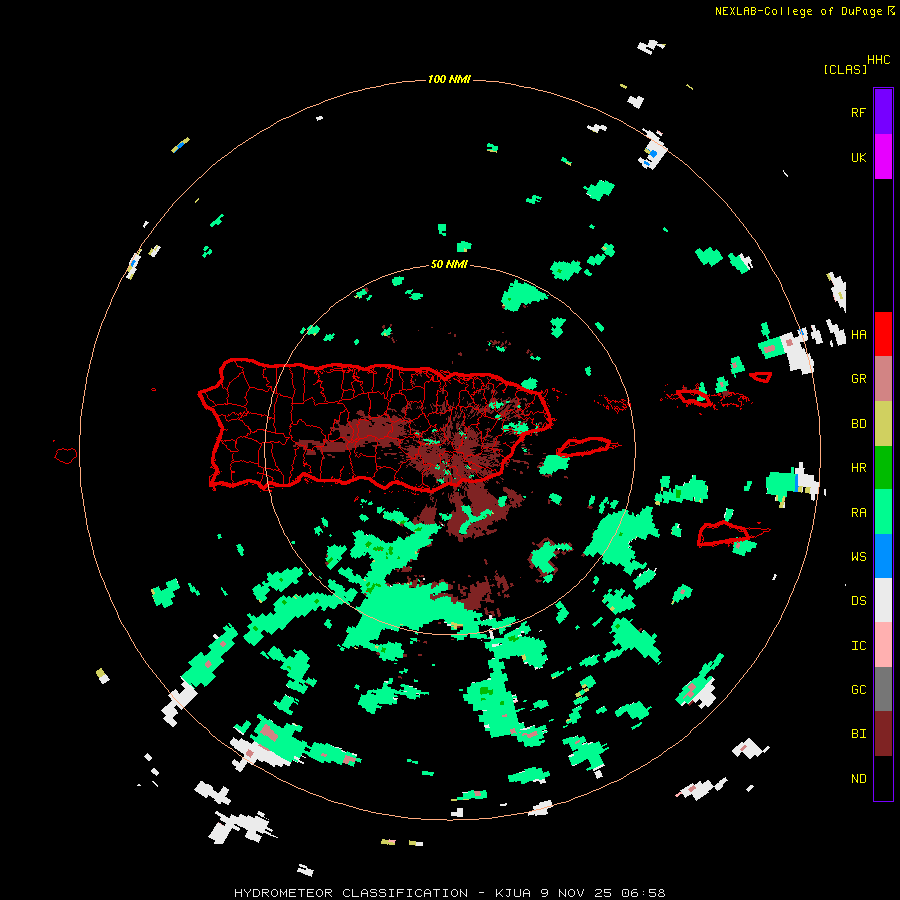
Task: Click the HR dark green legend swatch
Action: click(883, 468)
